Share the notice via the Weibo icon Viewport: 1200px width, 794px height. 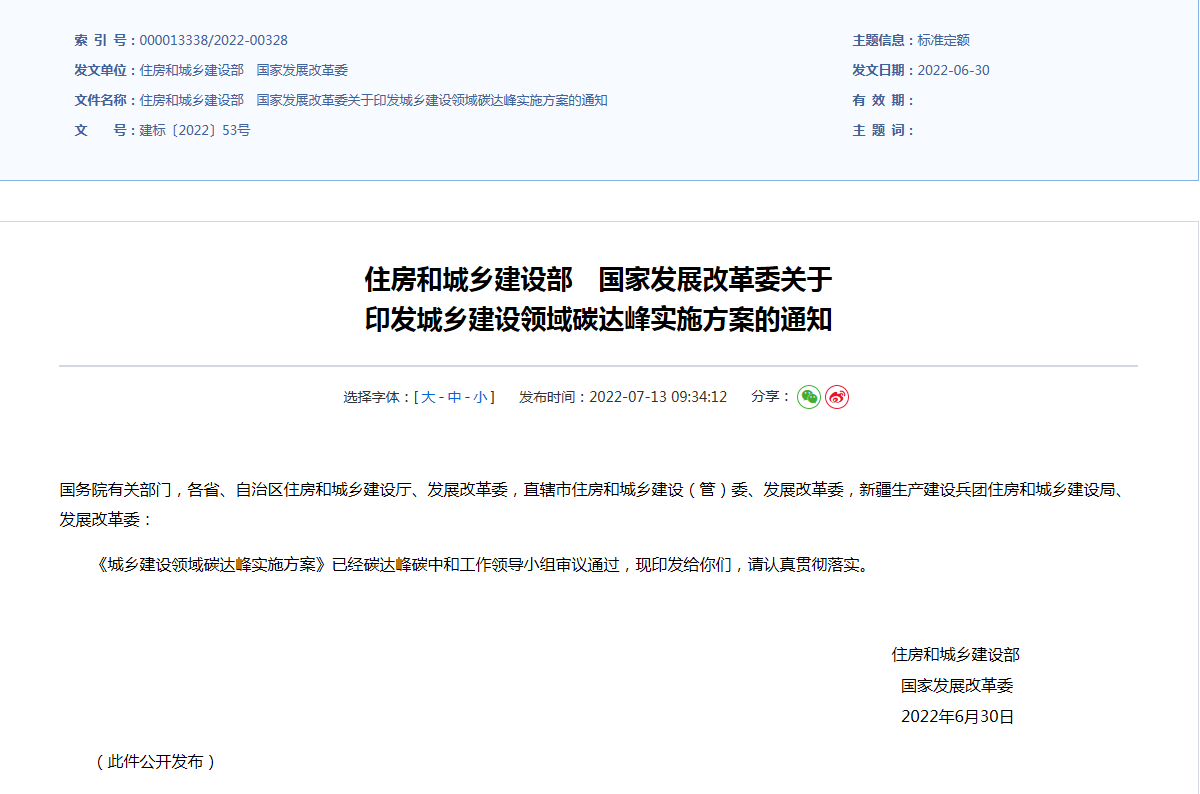tap(837, 397)
